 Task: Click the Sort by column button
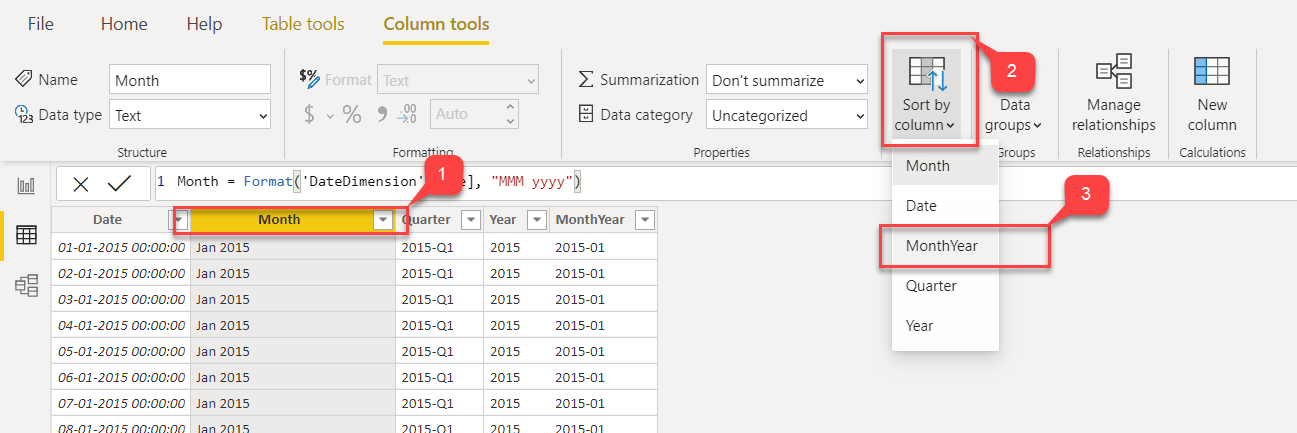coord(926,95)
